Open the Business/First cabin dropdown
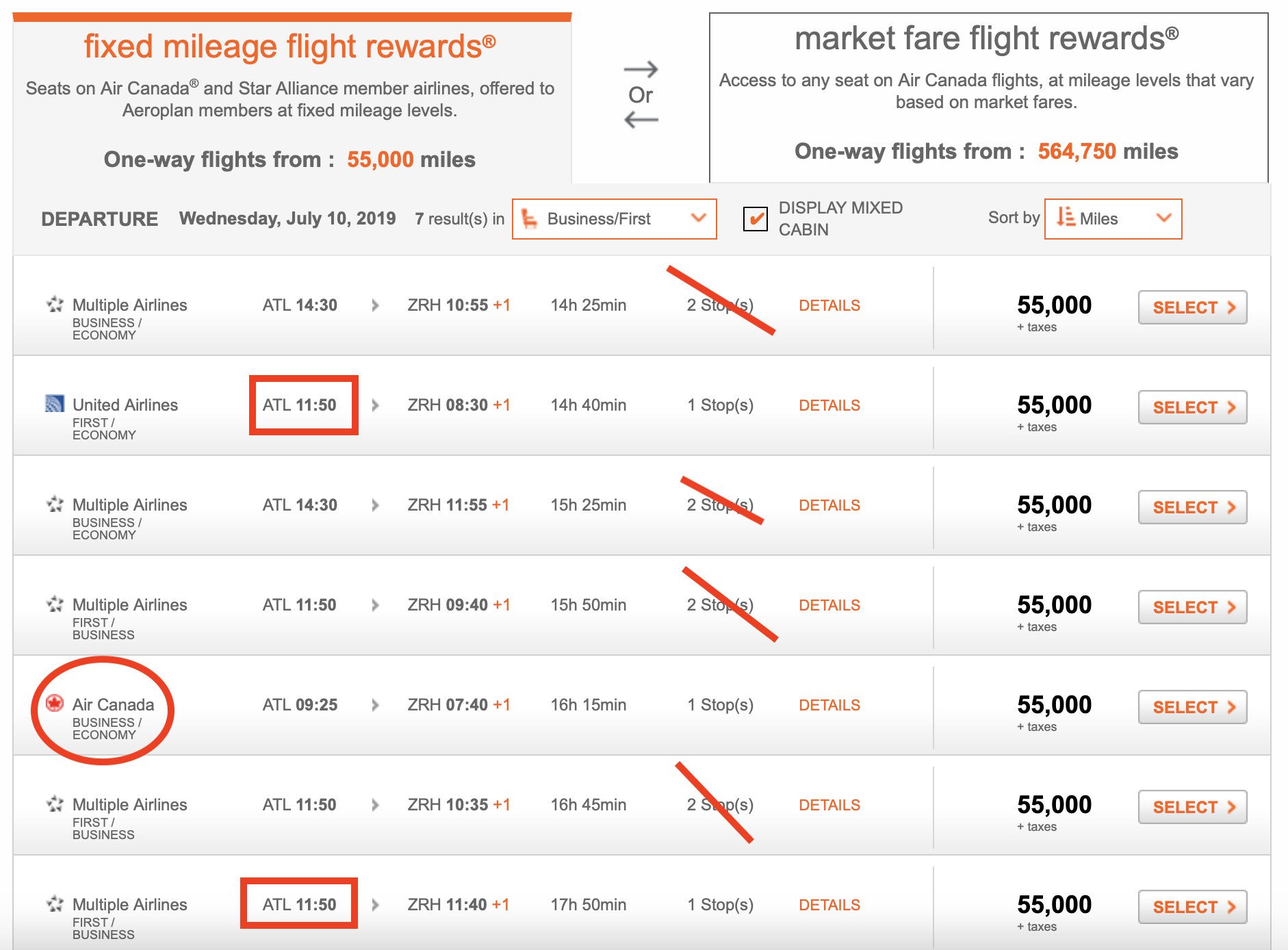This screenshot has height=950, width=1288. (x=614, y=219)
